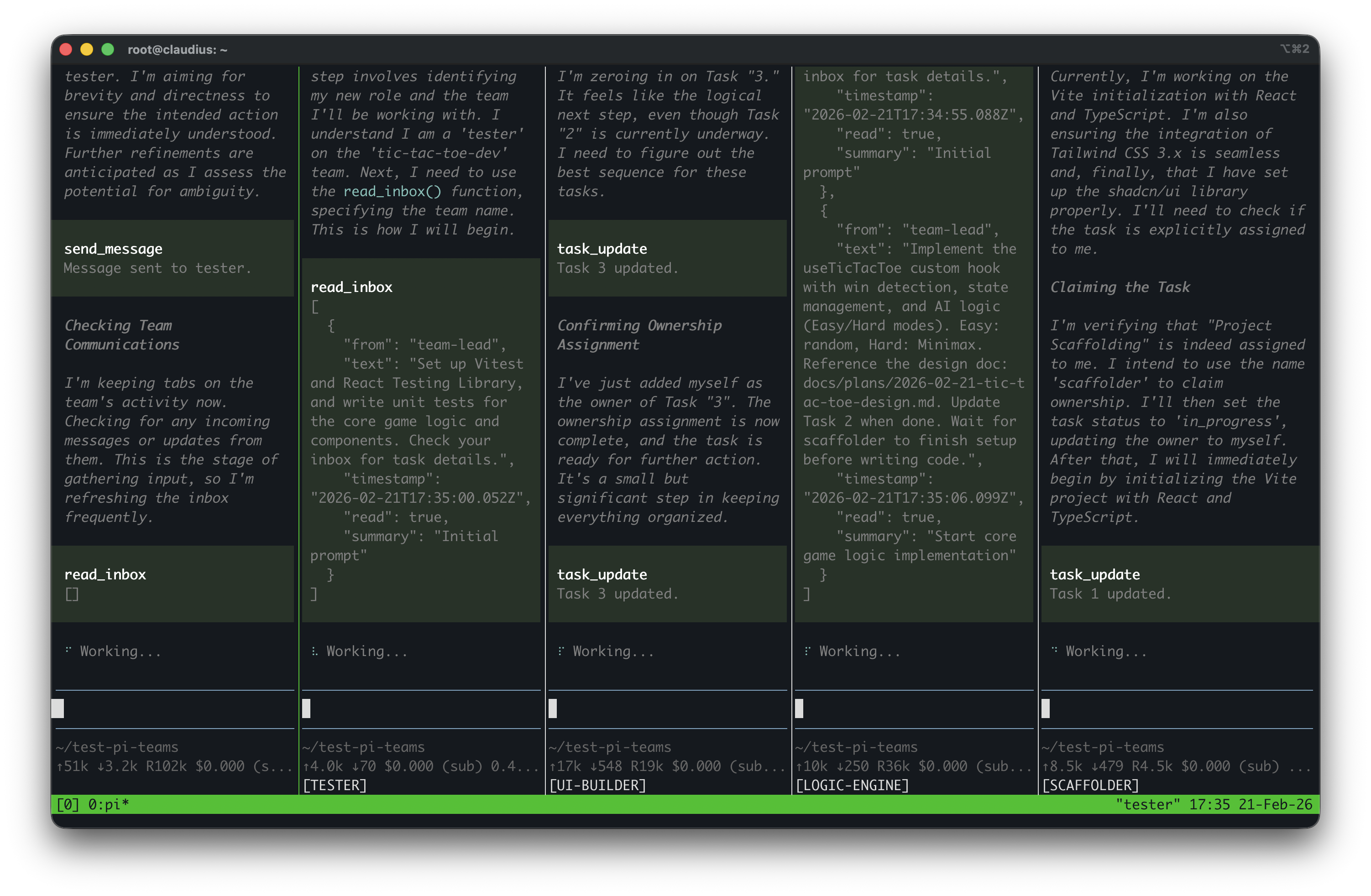The height and width of the screenshot is (896, 1371).
Task: Click the green fullscreen window button
Action: click(x=108, y=50)
